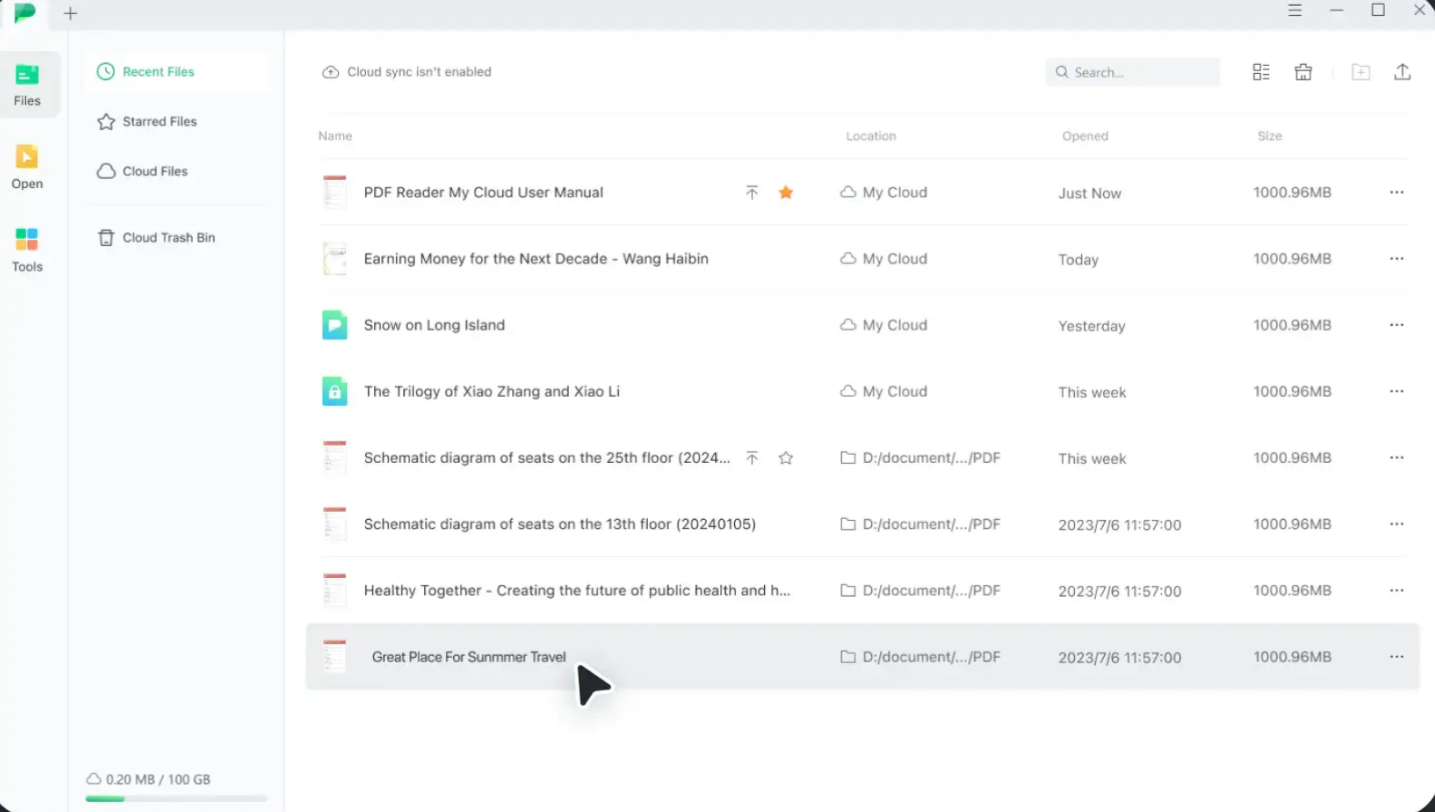Unstar PDF Reader My Cloud User Manual
Image resolution: width=1435 pixels, height=812 pixels.
coord(786,193)
